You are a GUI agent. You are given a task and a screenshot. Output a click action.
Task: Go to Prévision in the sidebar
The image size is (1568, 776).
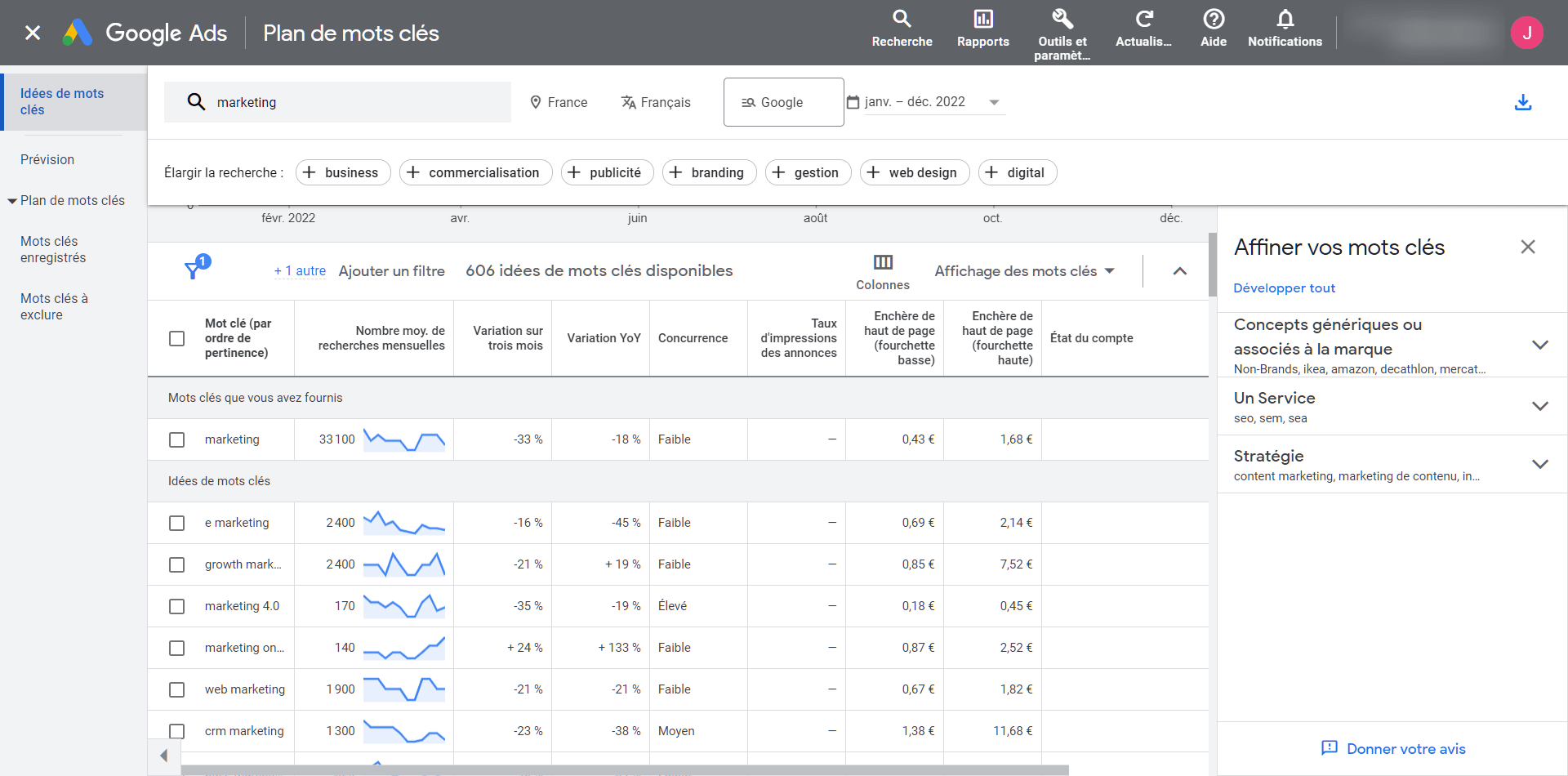[x=47, y=160]
